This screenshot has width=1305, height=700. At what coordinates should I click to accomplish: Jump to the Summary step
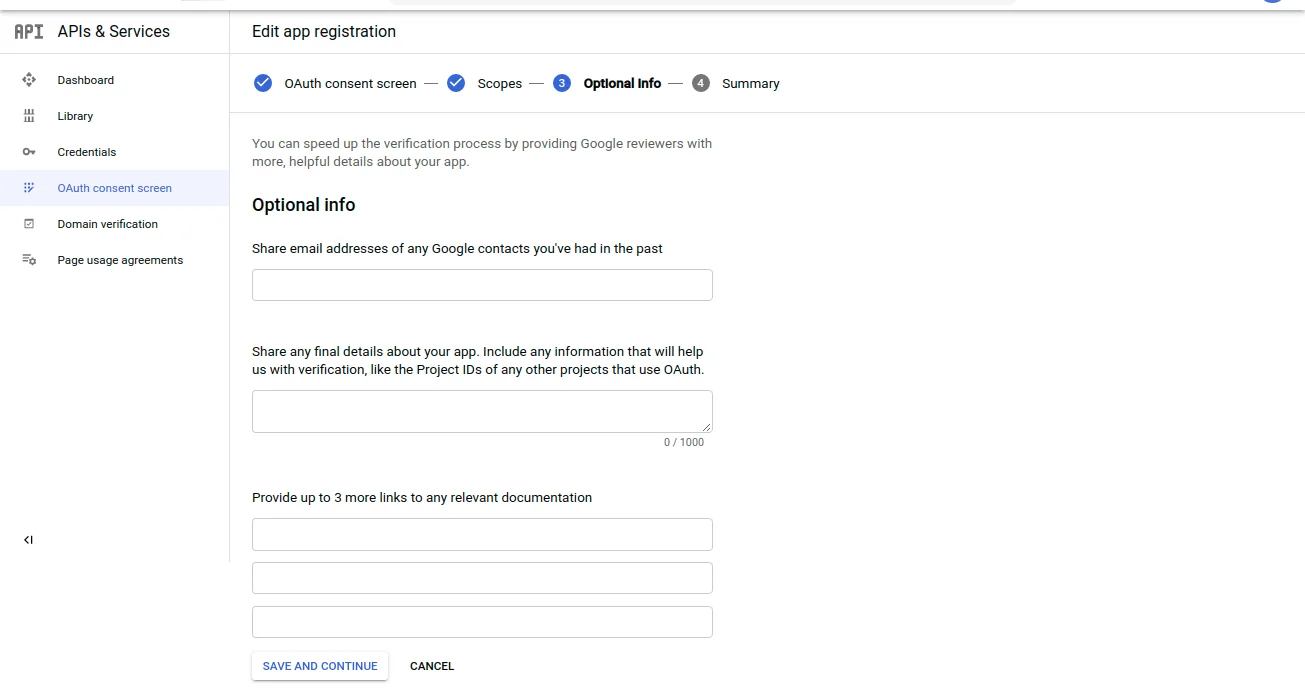(750, 83)
